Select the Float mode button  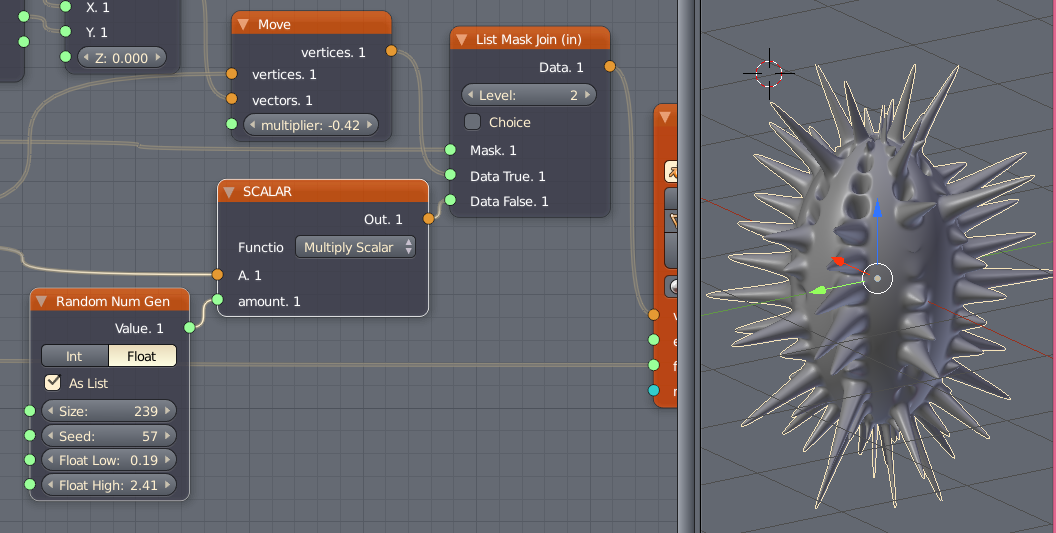141,356
